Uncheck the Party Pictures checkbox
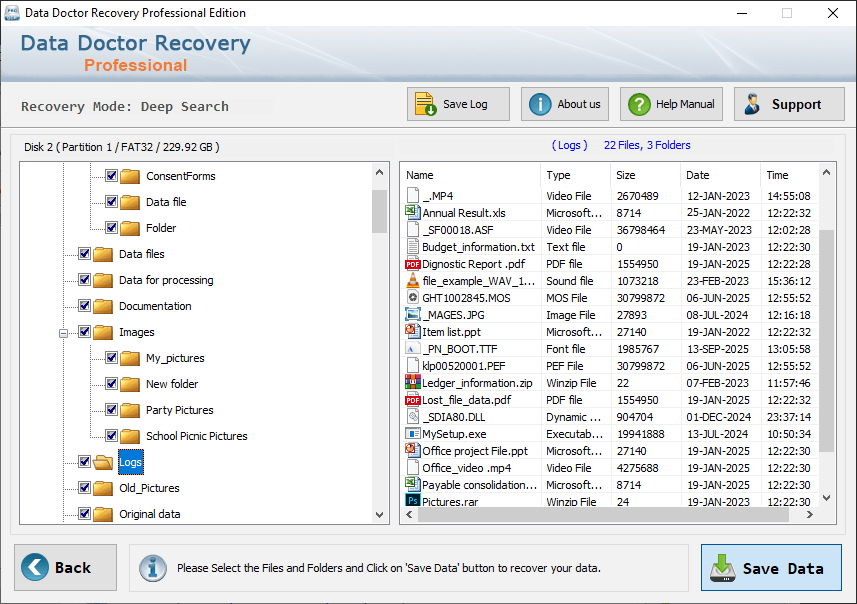 pos(111,409)
